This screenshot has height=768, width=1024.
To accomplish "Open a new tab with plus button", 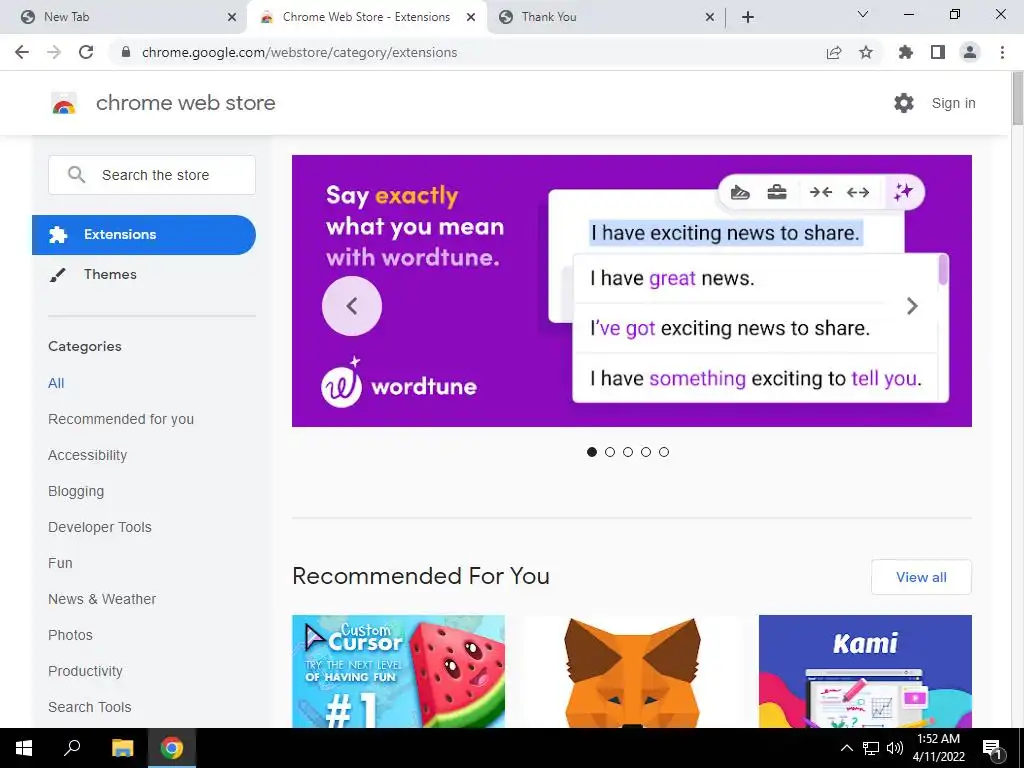I will pyautogui.click(x=748, y=17).
